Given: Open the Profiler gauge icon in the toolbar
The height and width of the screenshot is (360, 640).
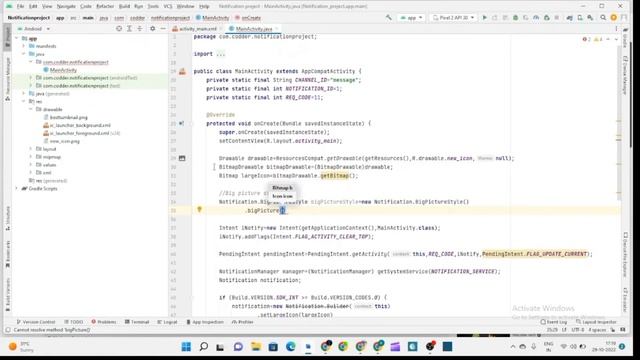Looking at the screenshot, I should [536, 18].
